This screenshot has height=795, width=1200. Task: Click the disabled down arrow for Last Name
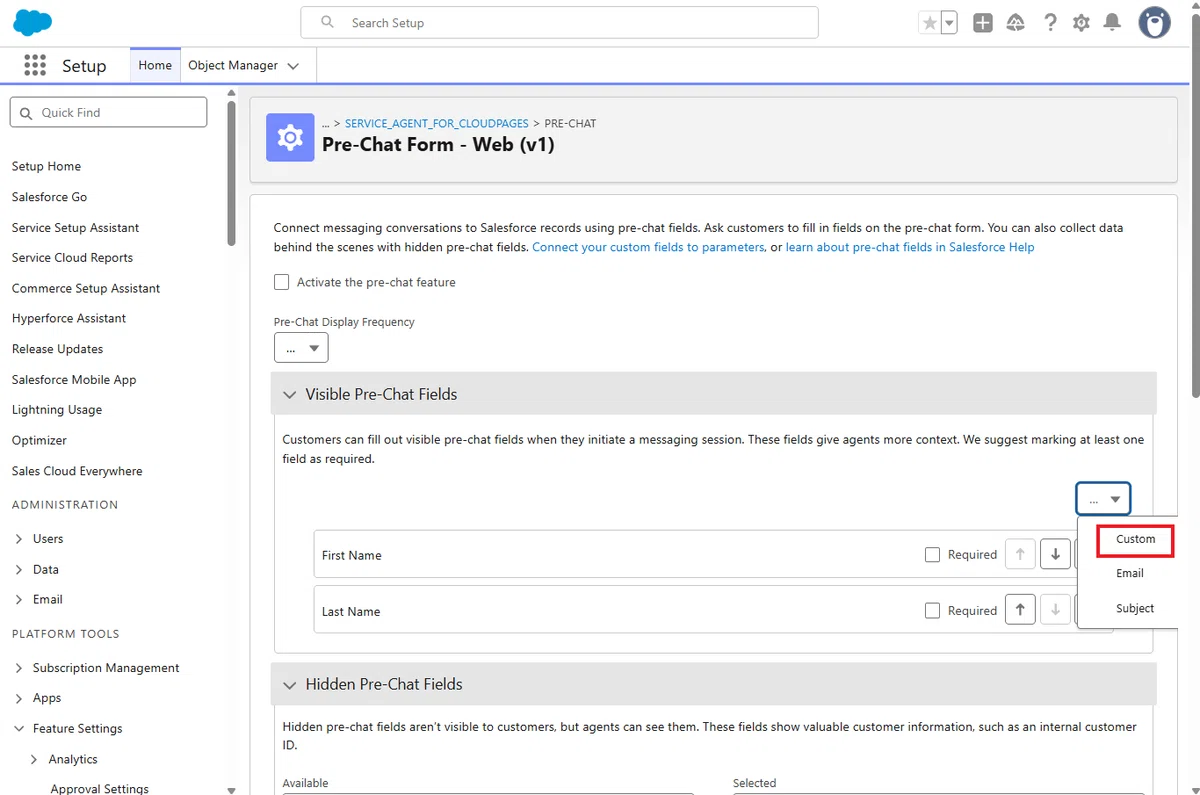point(1055,610)
